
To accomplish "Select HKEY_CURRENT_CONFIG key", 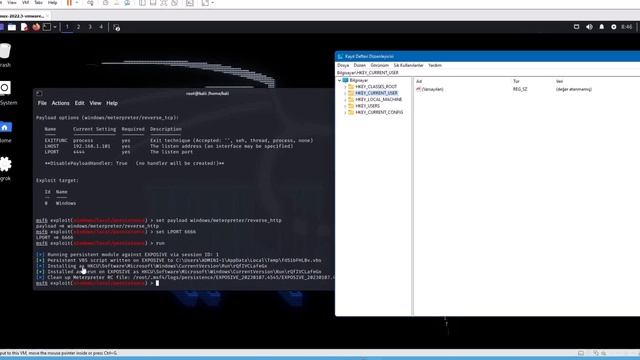I will (379, 112).
